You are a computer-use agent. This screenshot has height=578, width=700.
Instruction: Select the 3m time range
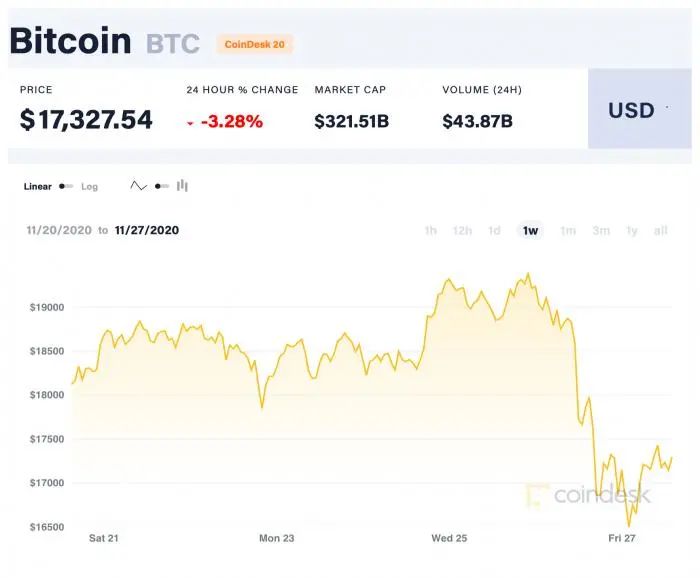[x=600, y=230]
